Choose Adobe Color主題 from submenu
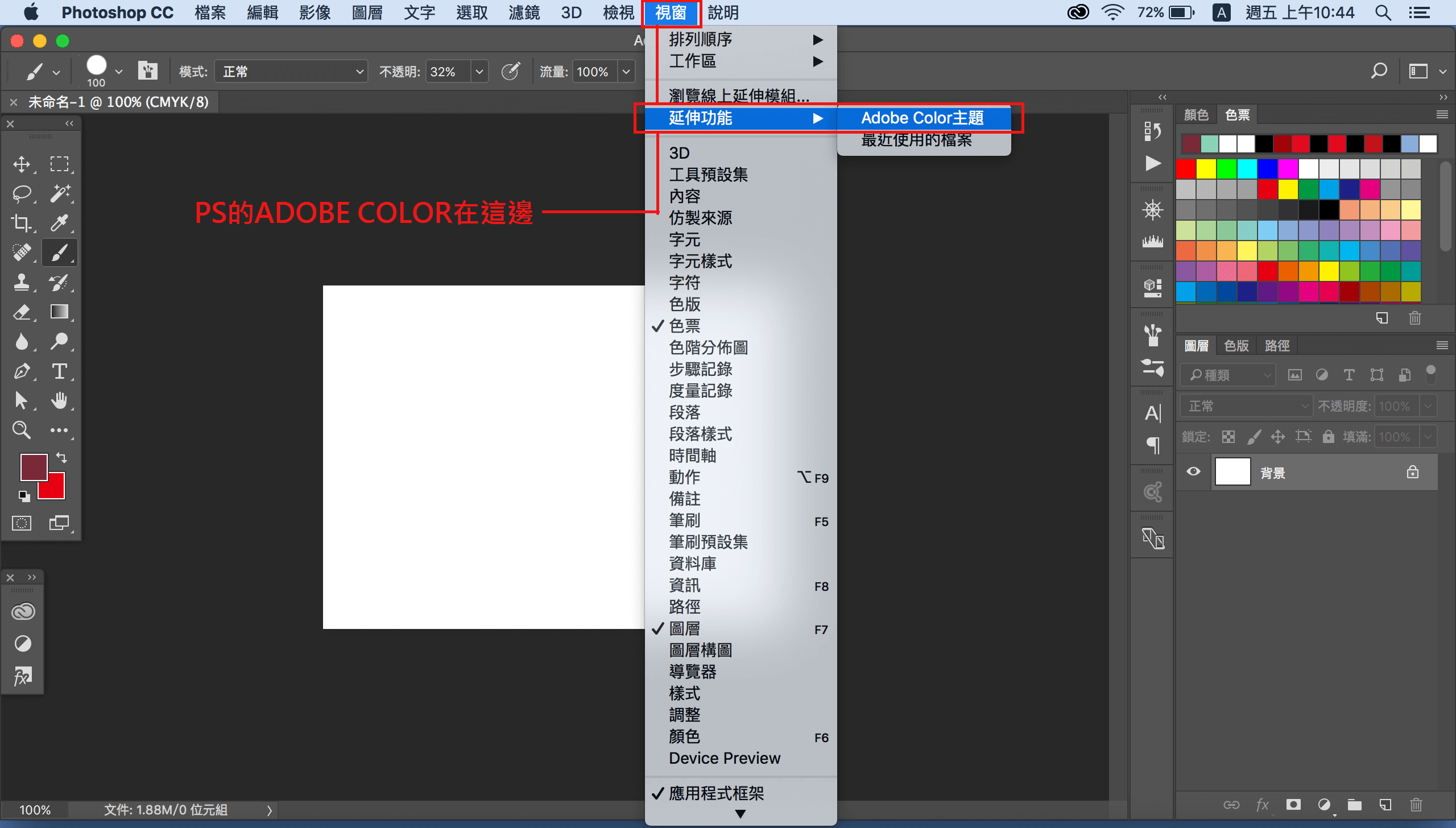The height and width of the screenshot is (828, 1456). tap(922, 118)
